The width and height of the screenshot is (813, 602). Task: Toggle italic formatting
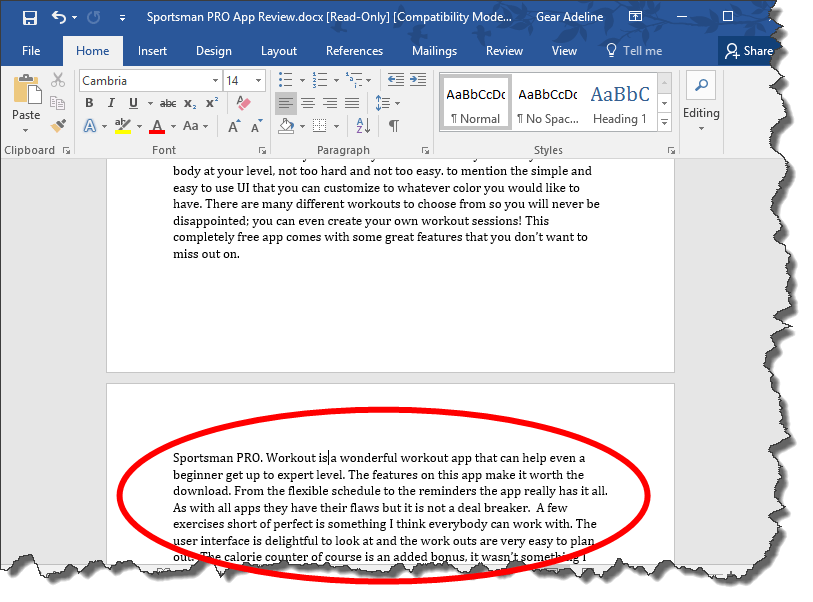[111, 102]
